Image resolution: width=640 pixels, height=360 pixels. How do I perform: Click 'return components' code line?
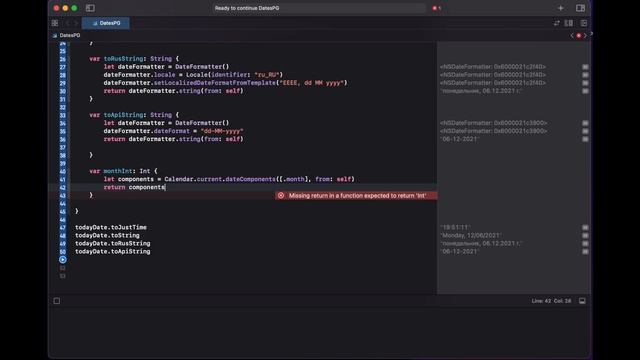pyautogui.click(x=134, y=187)
